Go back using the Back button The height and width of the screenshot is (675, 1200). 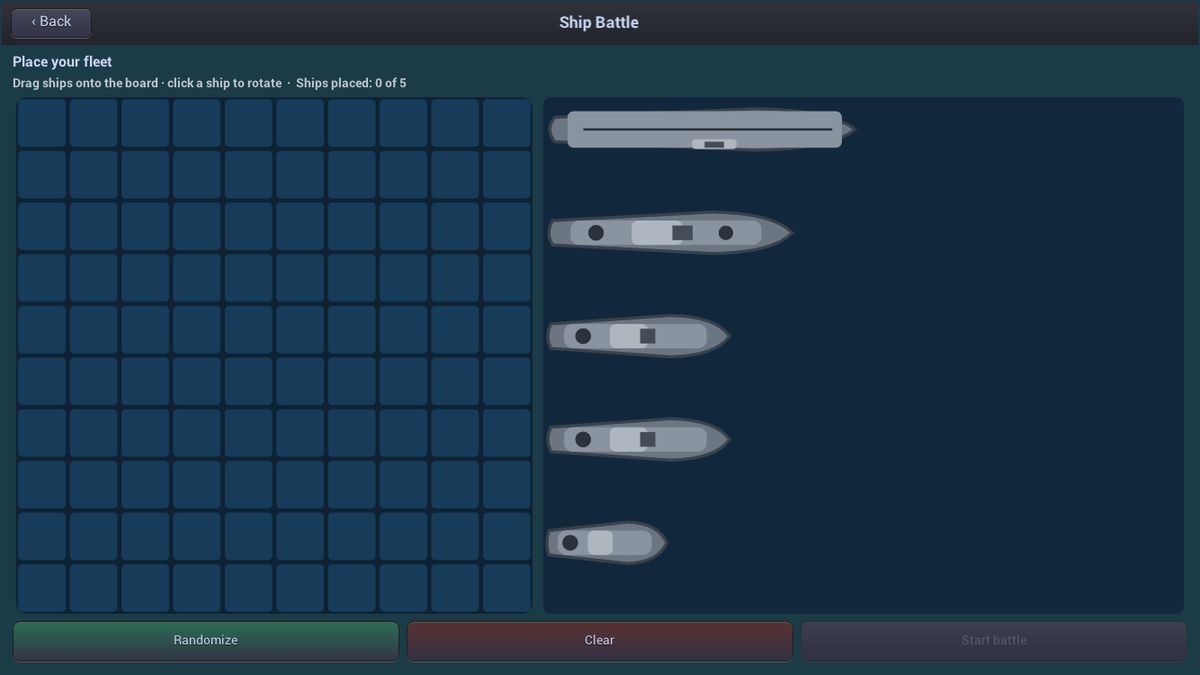[x=51, y=22]
